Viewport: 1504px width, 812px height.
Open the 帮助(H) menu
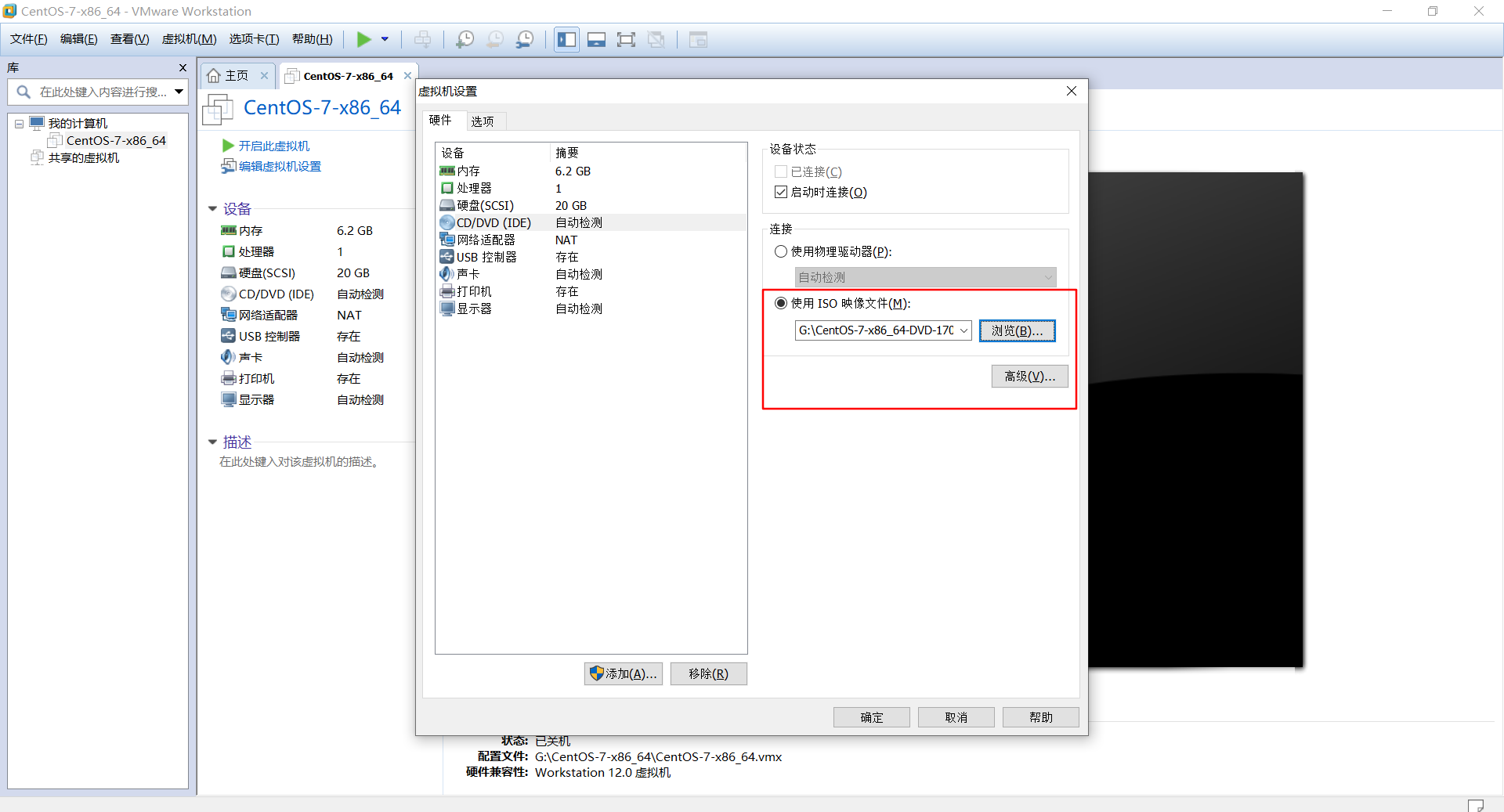312,39
